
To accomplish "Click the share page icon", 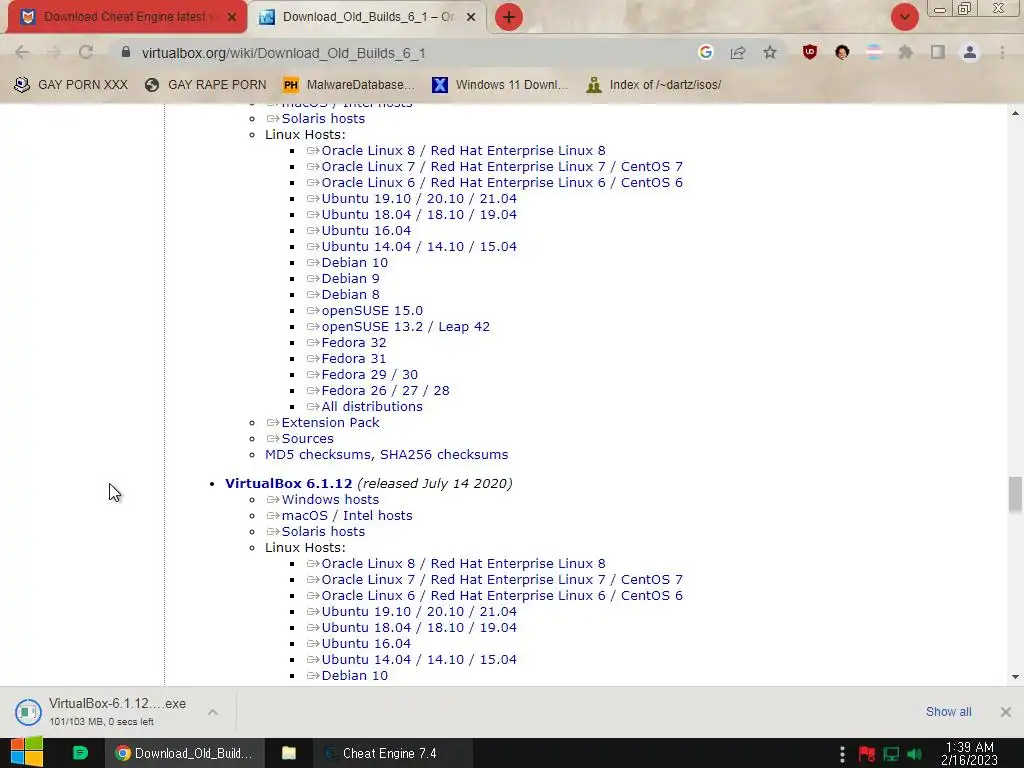I will [738, 53].
